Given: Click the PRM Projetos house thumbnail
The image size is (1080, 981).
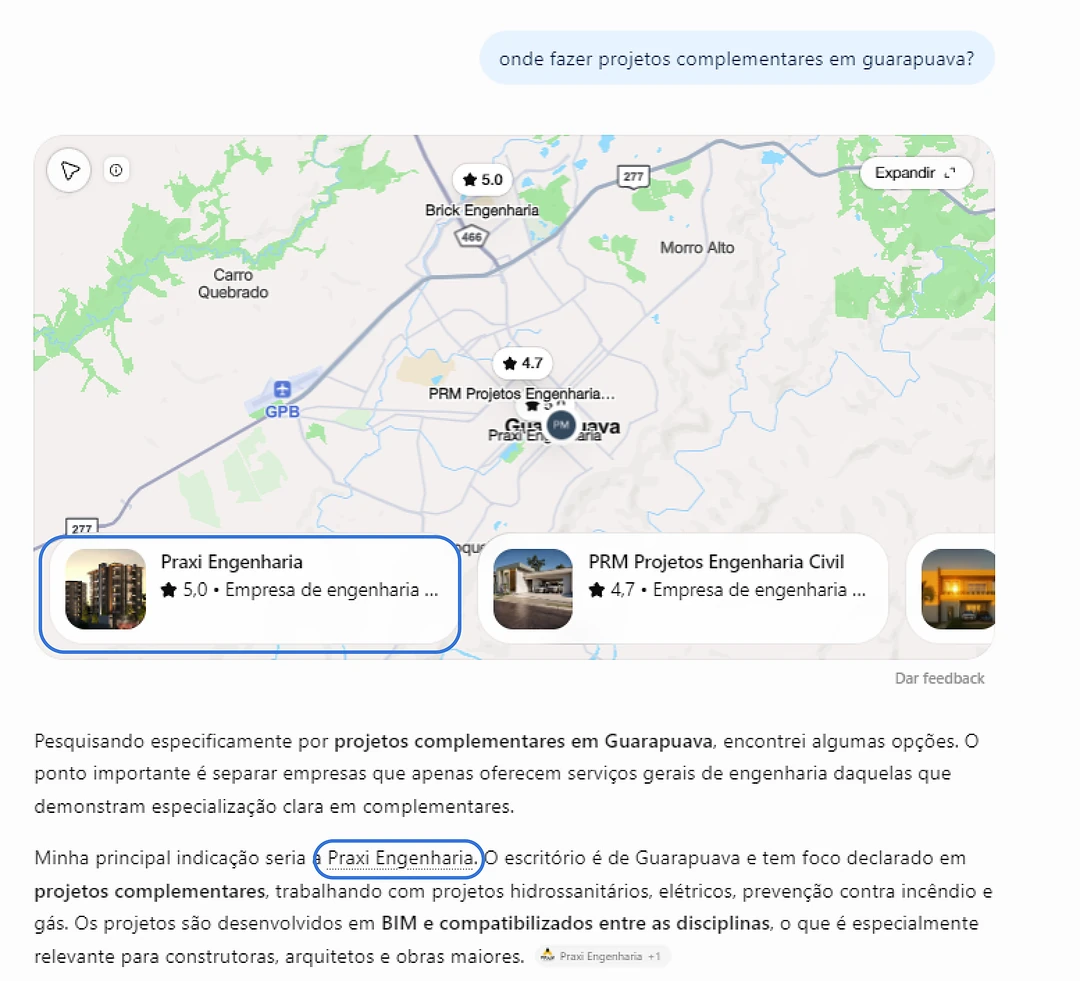Looking at the screenshot, I should [x=533, y=589].
